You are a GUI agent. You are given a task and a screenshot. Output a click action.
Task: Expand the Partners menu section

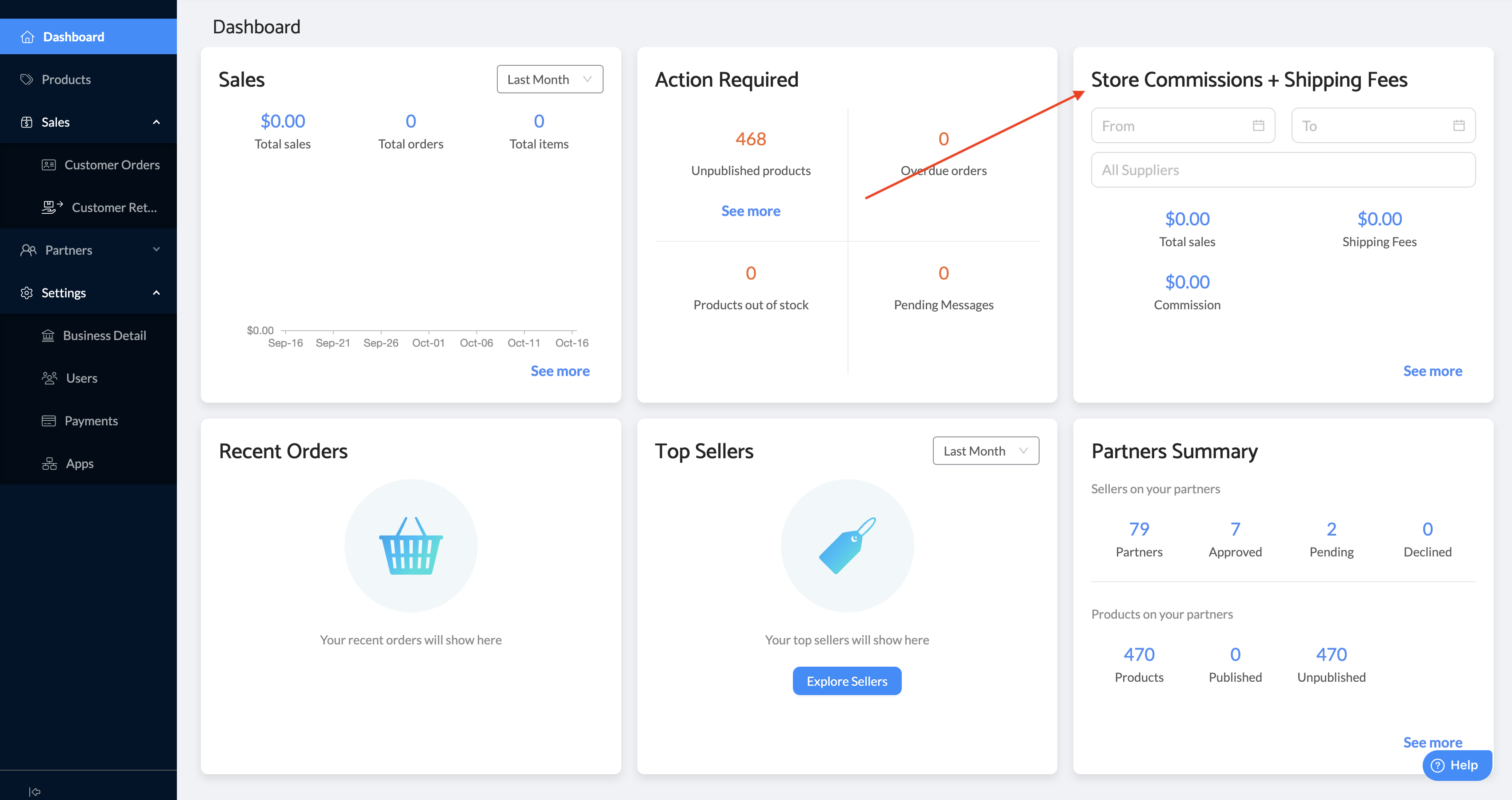[x=156, y=250]
